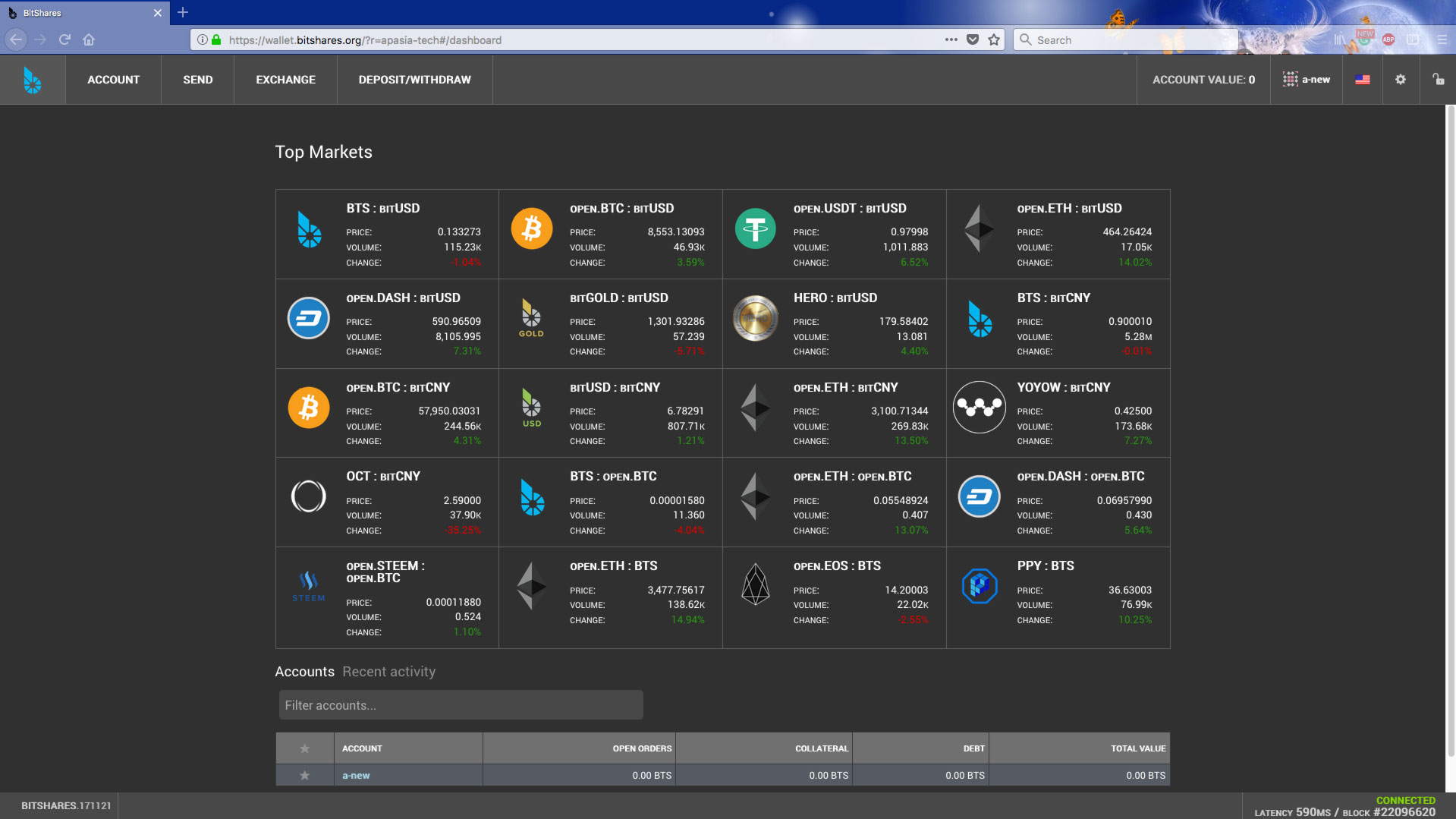Click the Dash icon for OPEN.DASH : bitUSD

309,318
